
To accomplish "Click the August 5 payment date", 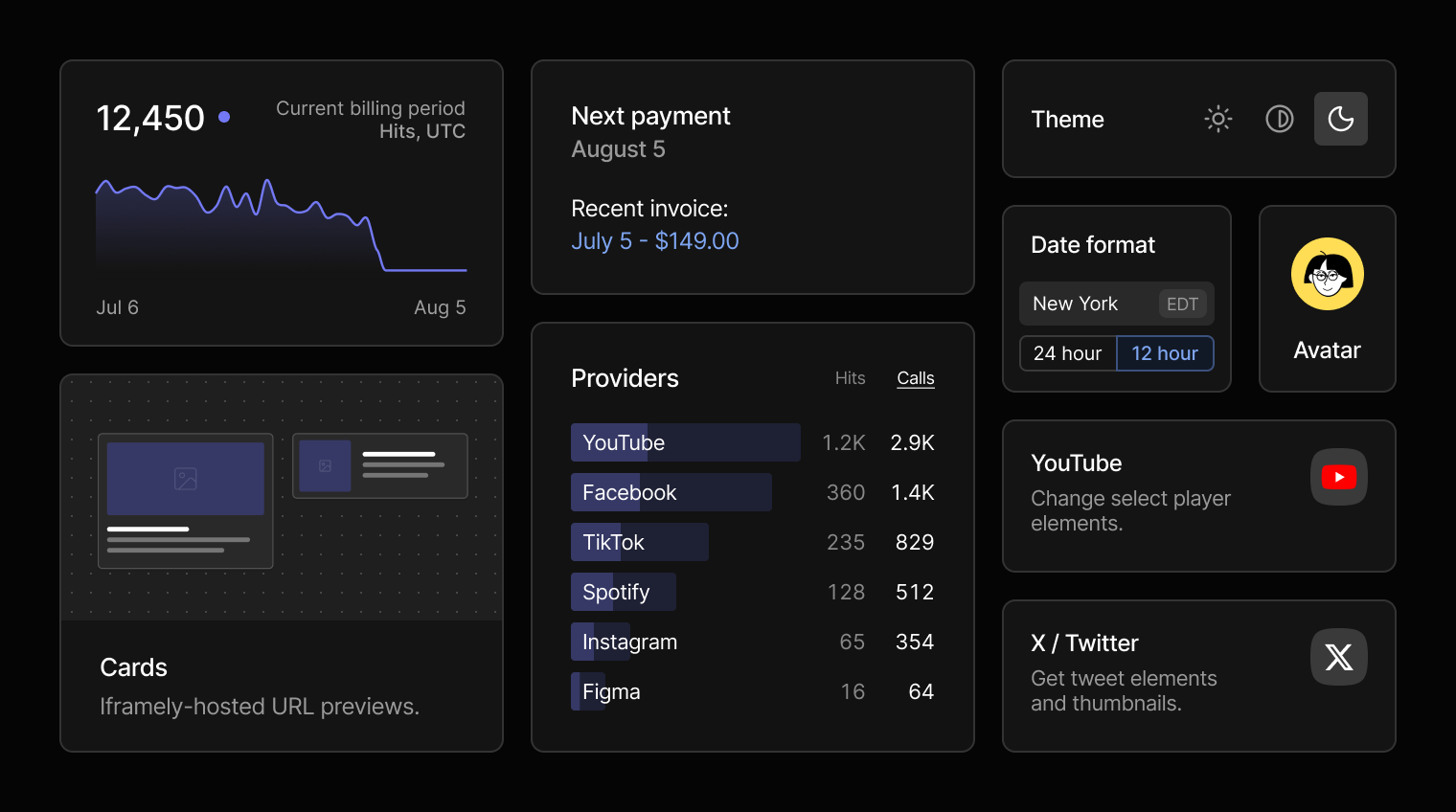I will [x=618, y=149].
